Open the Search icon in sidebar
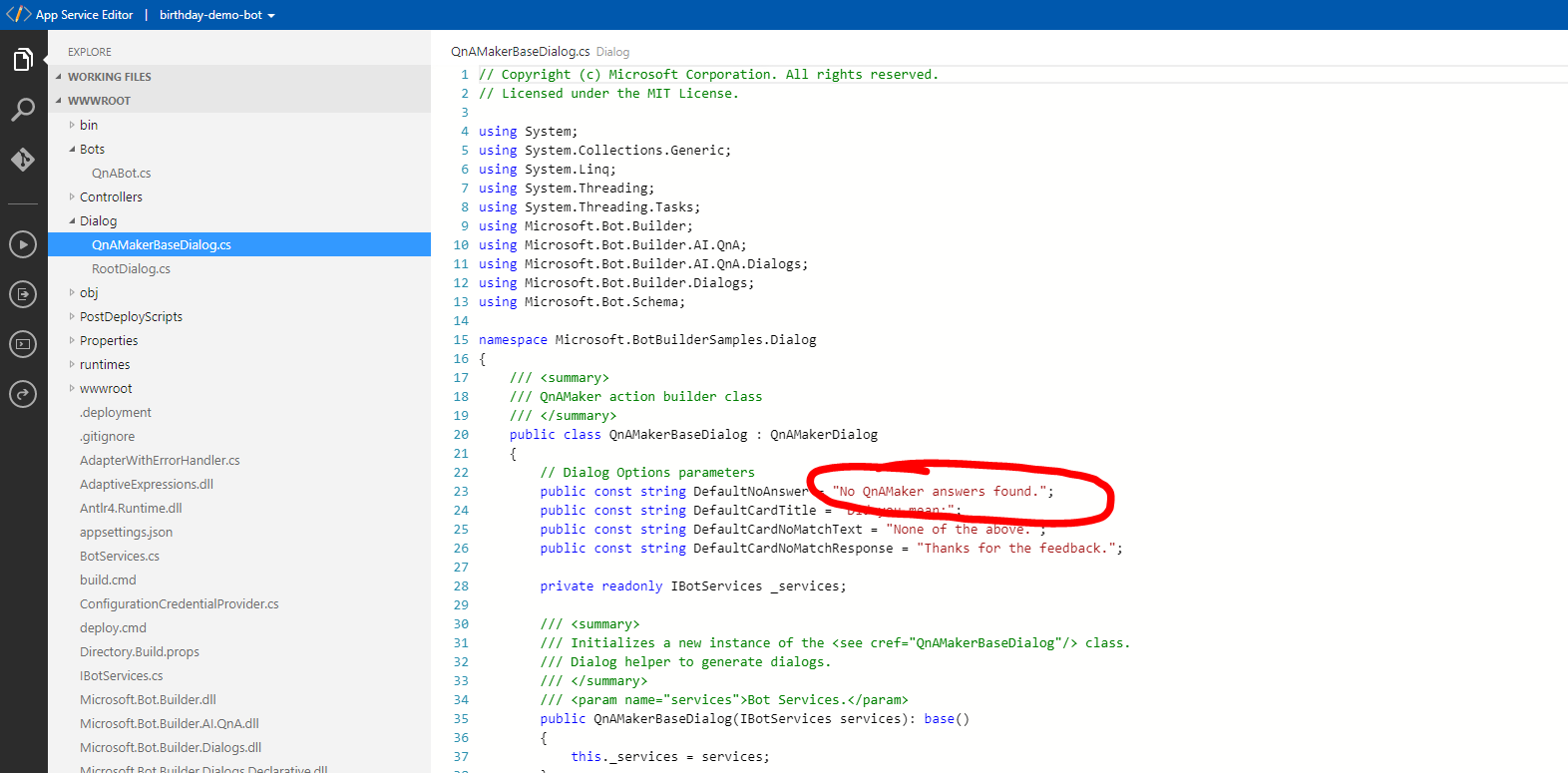 (23, 110)
